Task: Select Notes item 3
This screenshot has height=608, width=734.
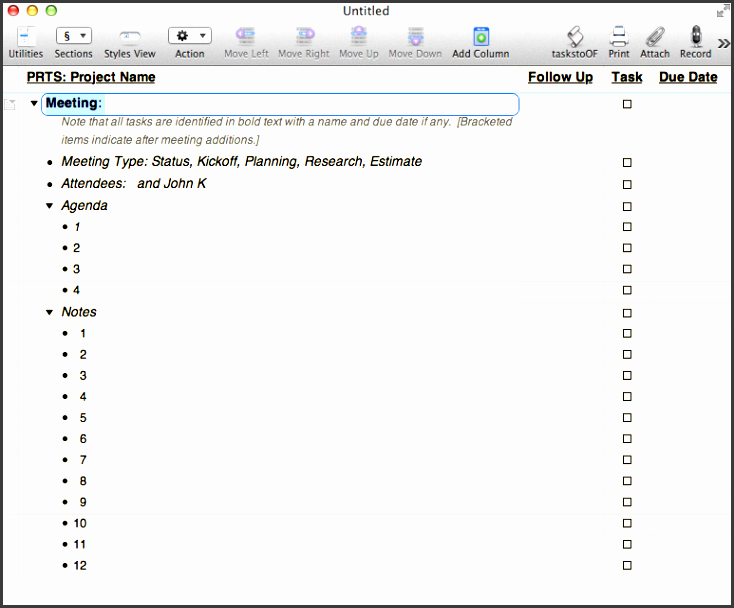Action: 83,375
